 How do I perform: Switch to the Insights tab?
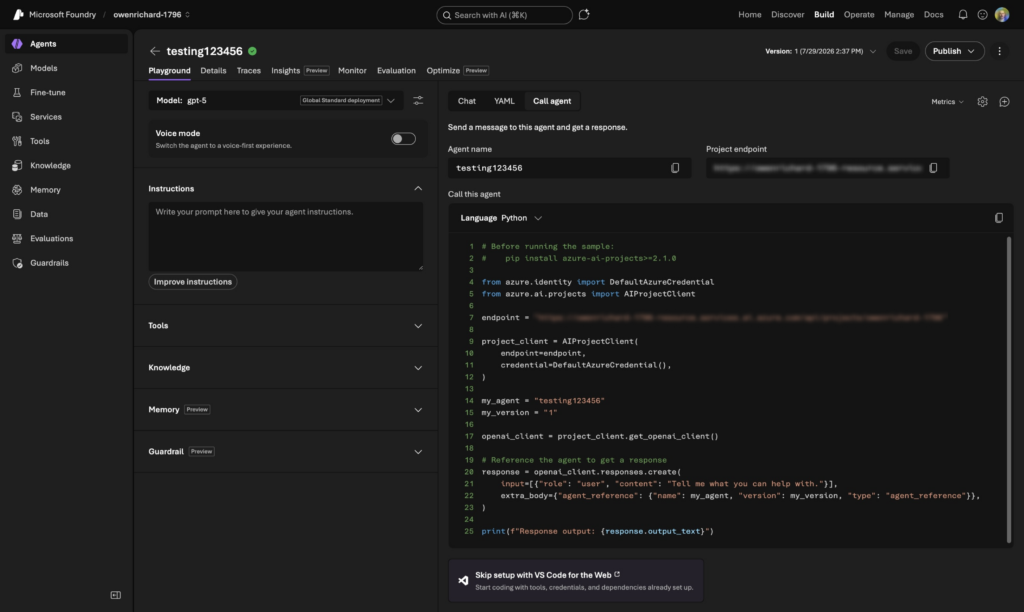click(x=285, y=71)
